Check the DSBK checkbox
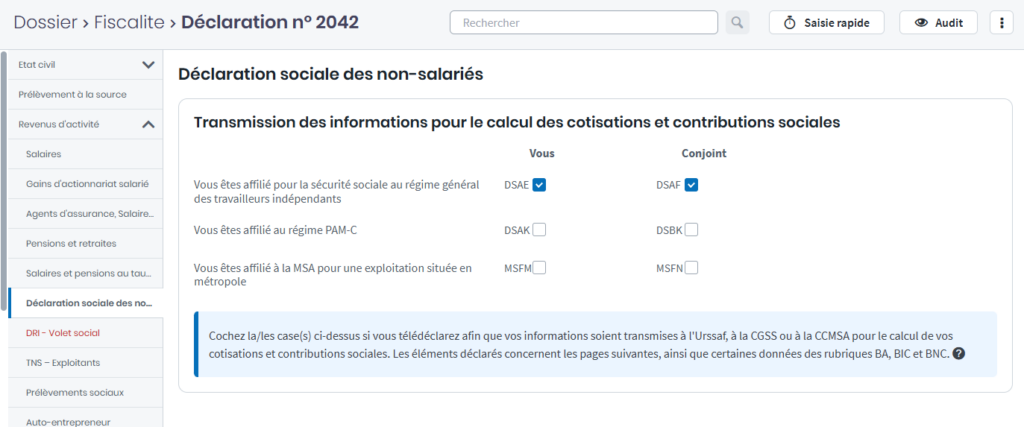The image size is (1024, 427). tap(691, 230)
